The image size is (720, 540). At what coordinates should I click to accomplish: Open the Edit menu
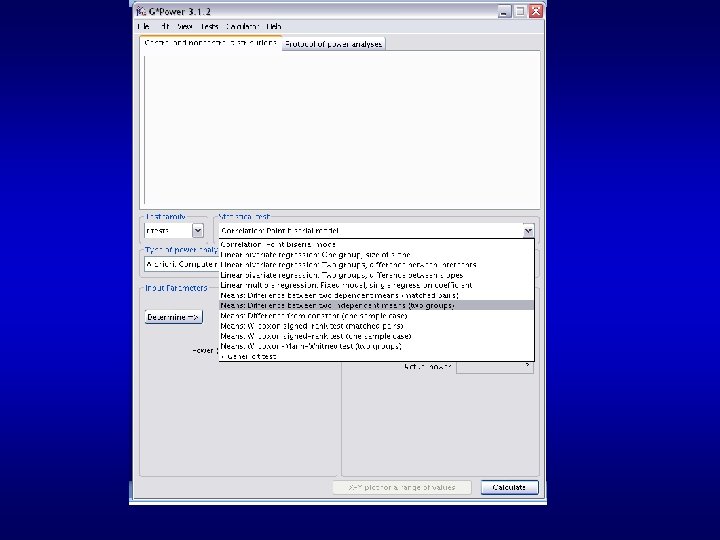pyautogui.click(x=164, y=27)
